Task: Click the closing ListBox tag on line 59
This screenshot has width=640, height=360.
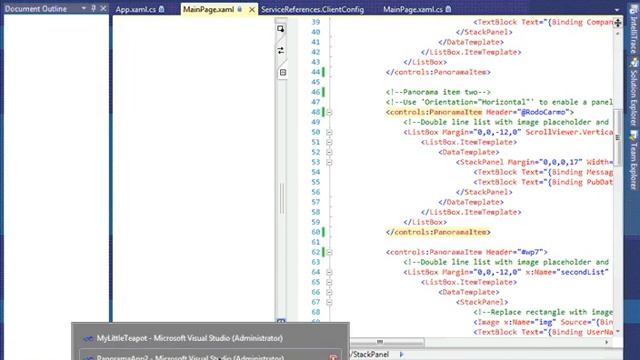Action: 425,222
